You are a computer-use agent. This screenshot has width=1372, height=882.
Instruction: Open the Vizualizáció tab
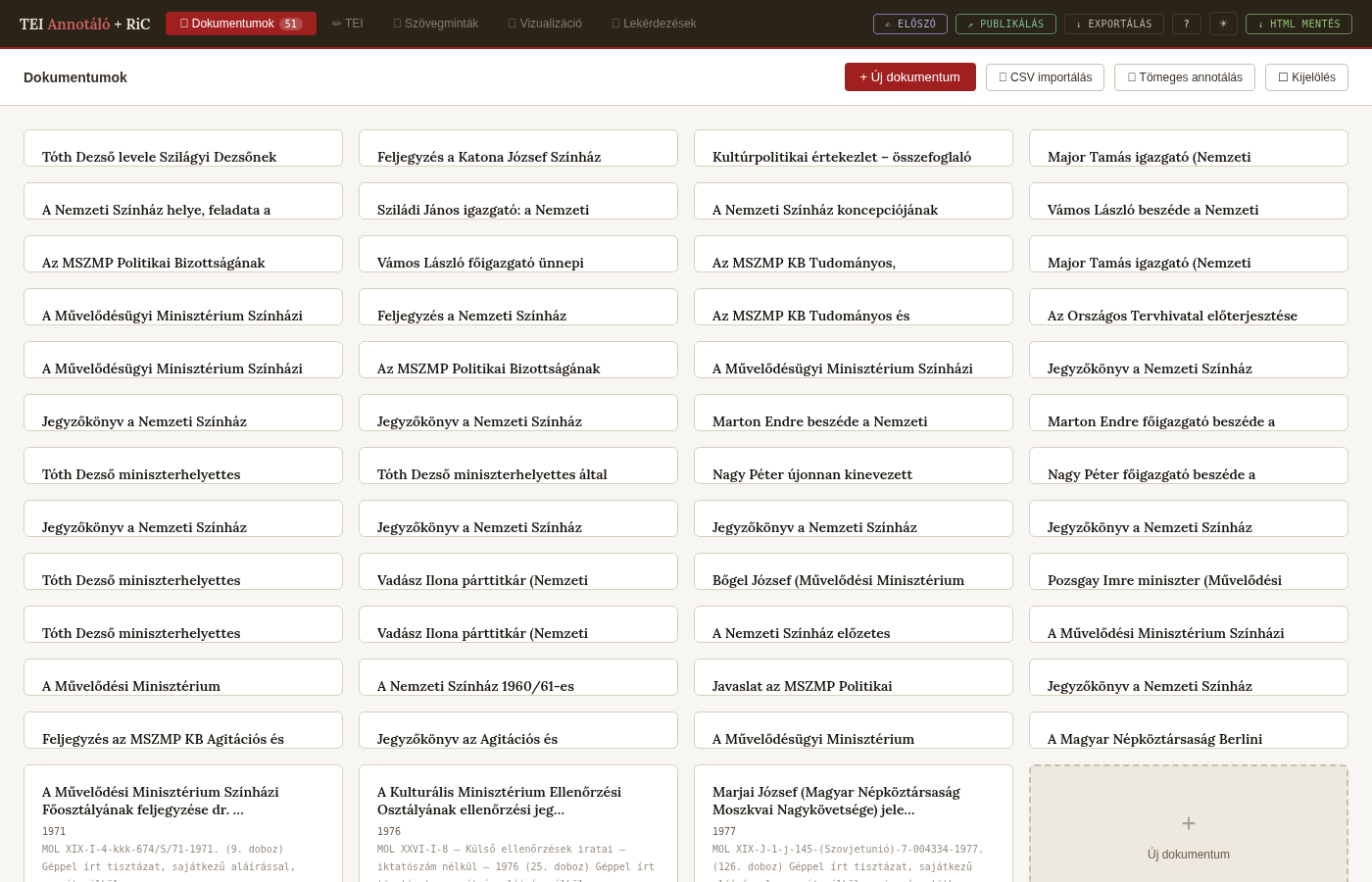545,24
